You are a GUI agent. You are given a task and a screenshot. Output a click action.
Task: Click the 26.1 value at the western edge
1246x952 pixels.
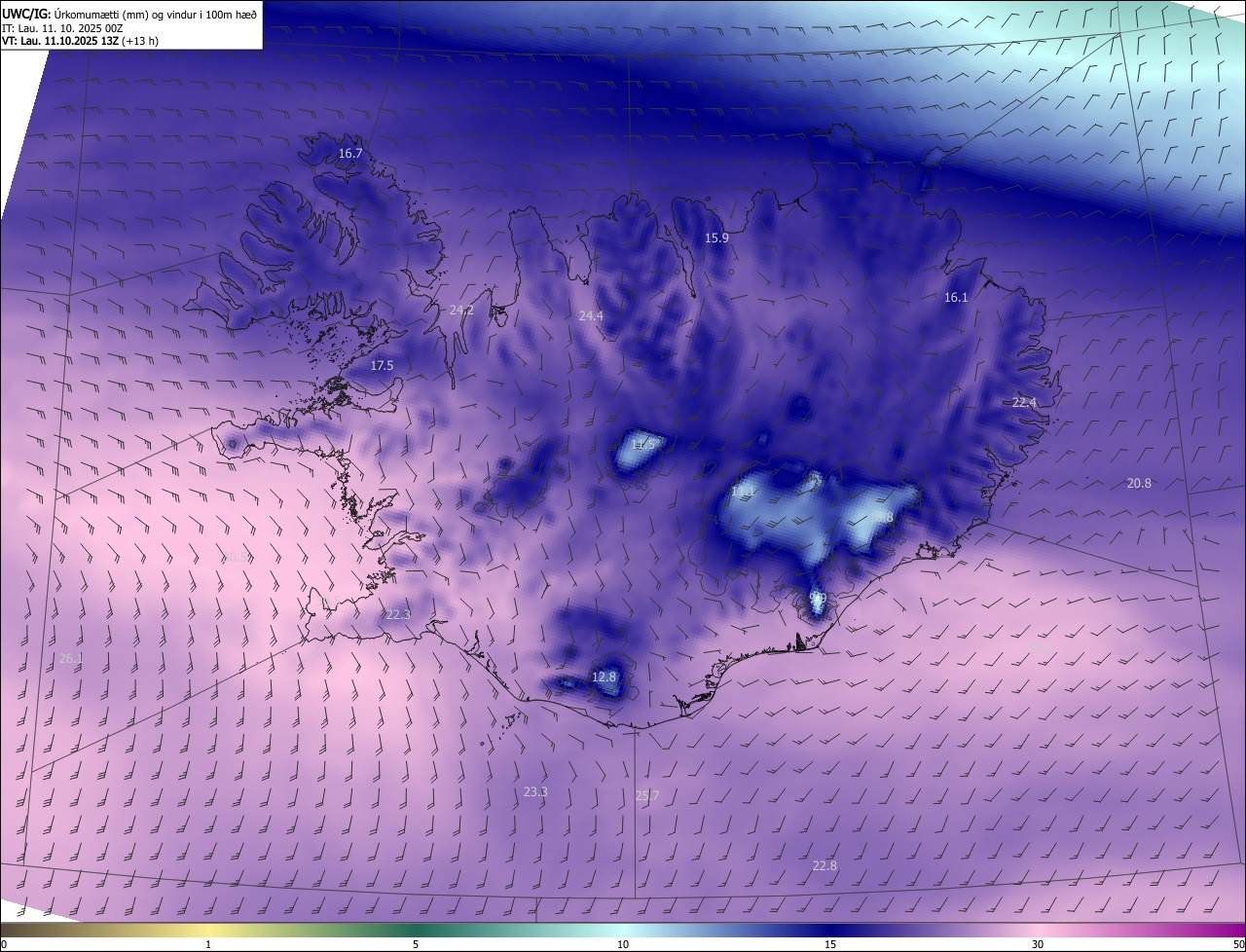(x=71, y=659)
